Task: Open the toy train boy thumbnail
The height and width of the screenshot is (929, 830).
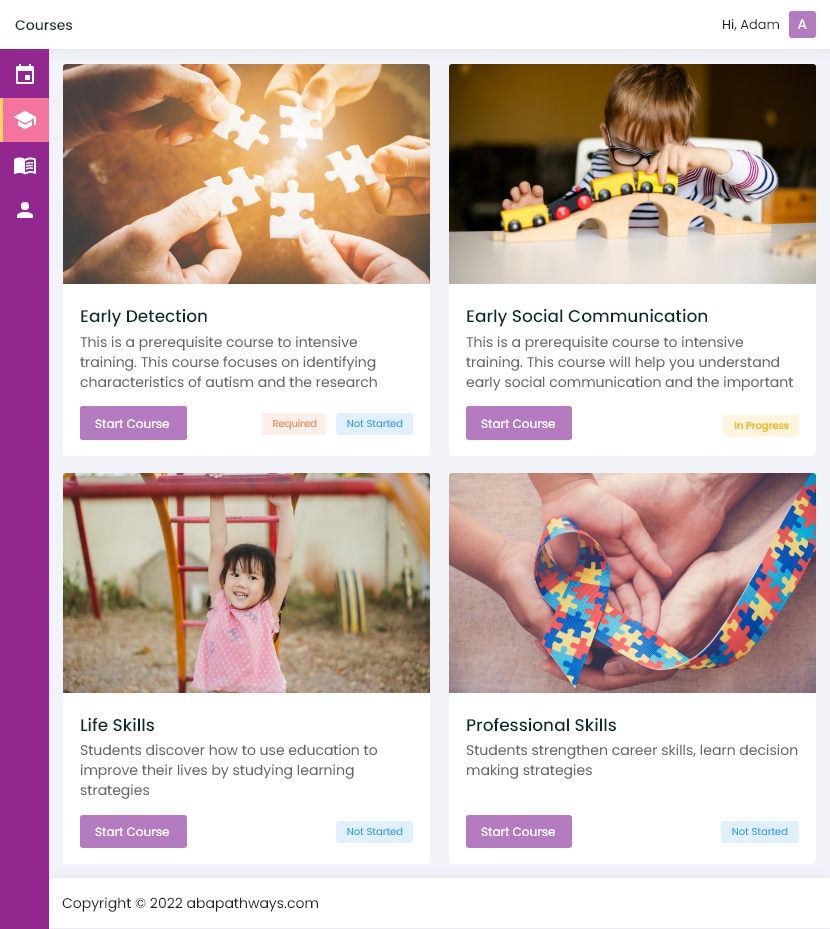Action: pyautogui.click(x=632, y=174)
